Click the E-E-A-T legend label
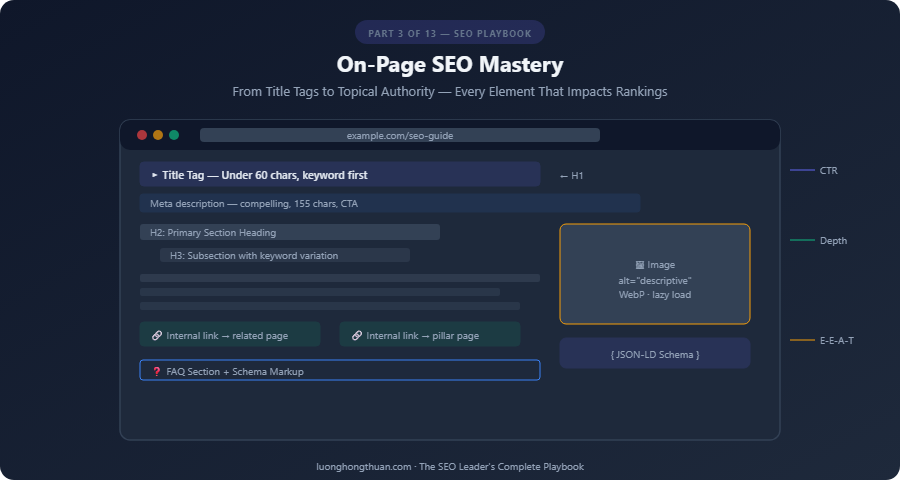The height and width of the screenshot is (480, 900). [836, 340]
